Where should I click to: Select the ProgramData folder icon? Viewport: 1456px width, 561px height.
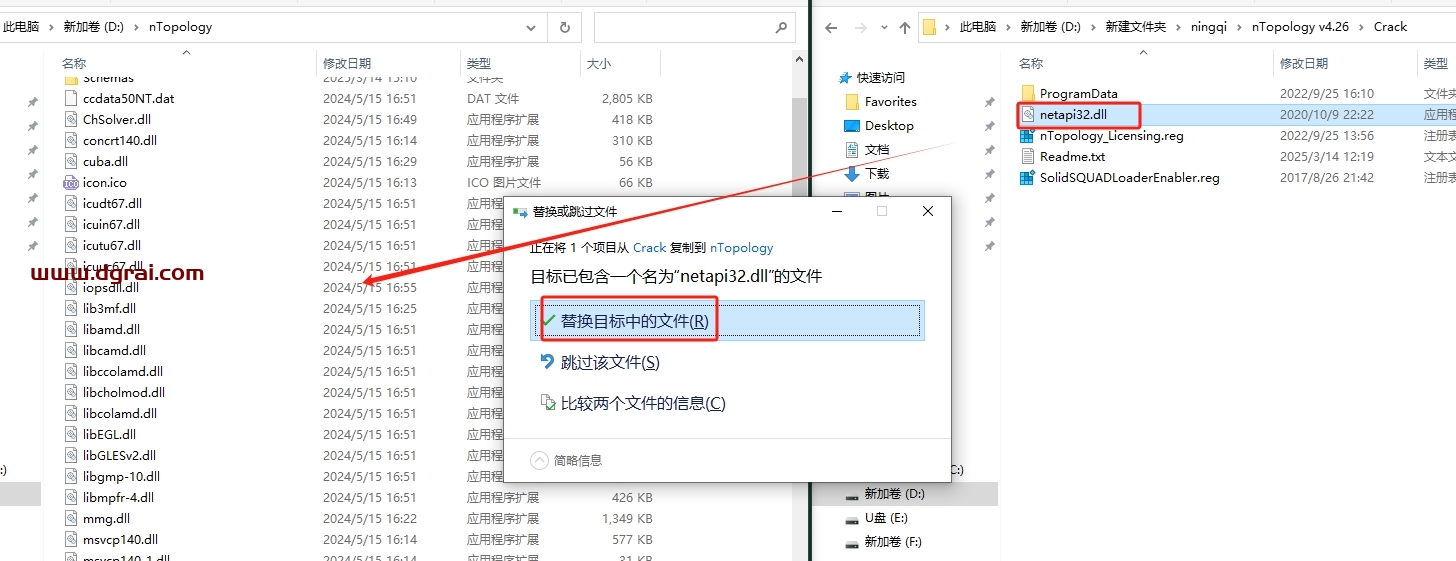coord(1028,93)
